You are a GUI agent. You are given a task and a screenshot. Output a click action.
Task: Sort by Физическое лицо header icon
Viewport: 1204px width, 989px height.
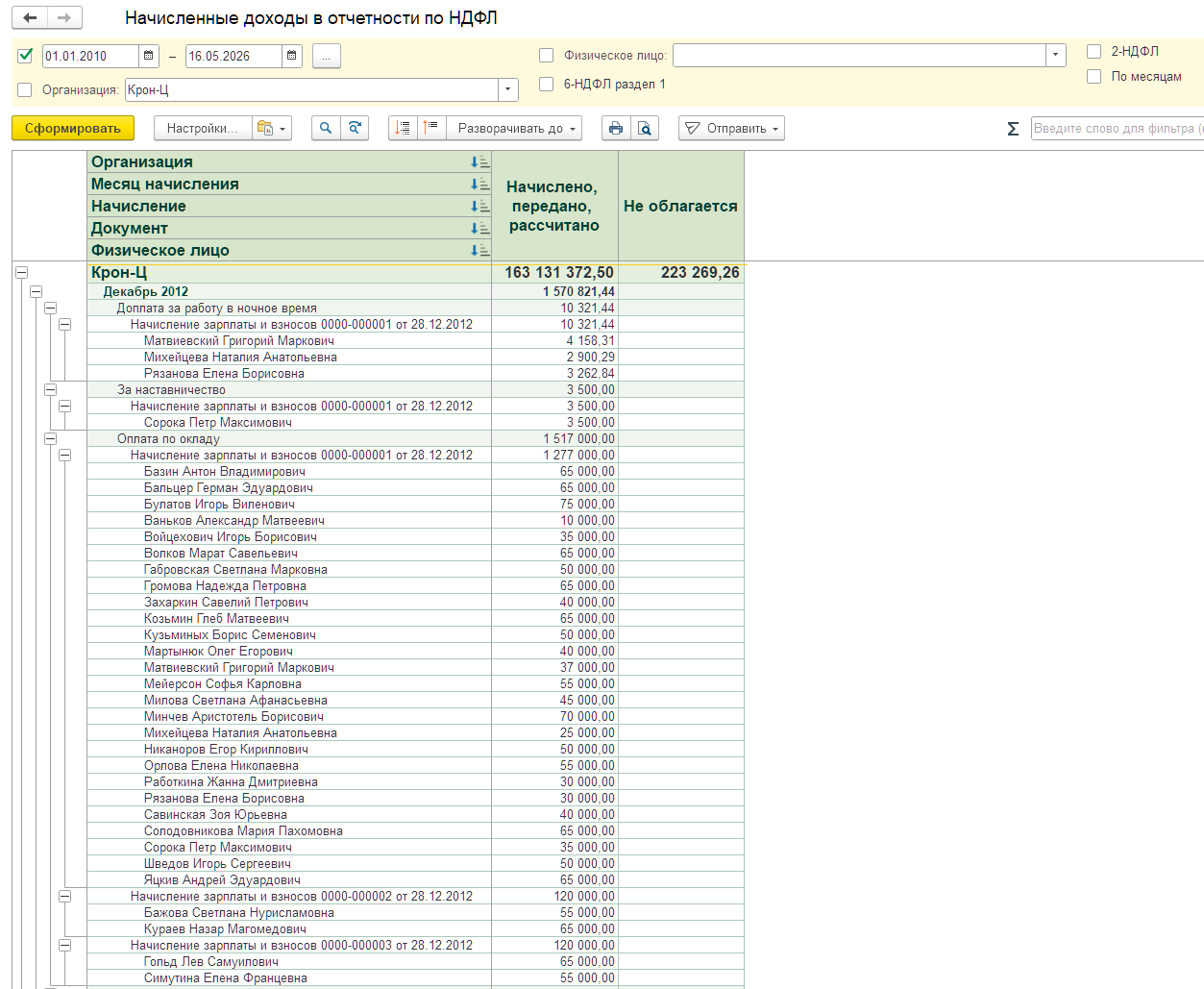(479, 251)
